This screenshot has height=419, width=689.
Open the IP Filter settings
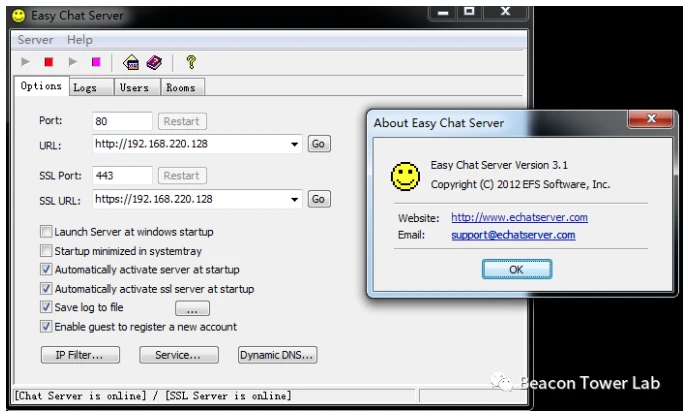point(80,355)
